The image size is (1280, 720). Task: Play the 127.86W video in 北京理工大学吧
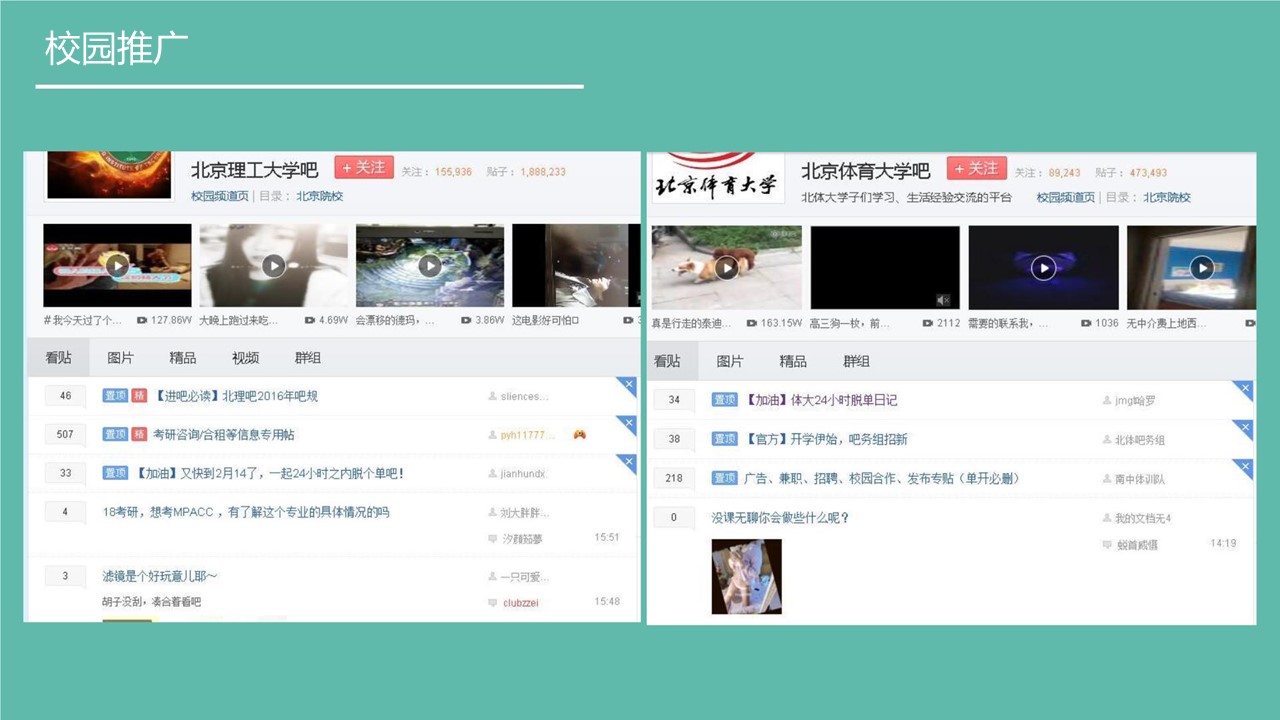(x=117, y=265)
